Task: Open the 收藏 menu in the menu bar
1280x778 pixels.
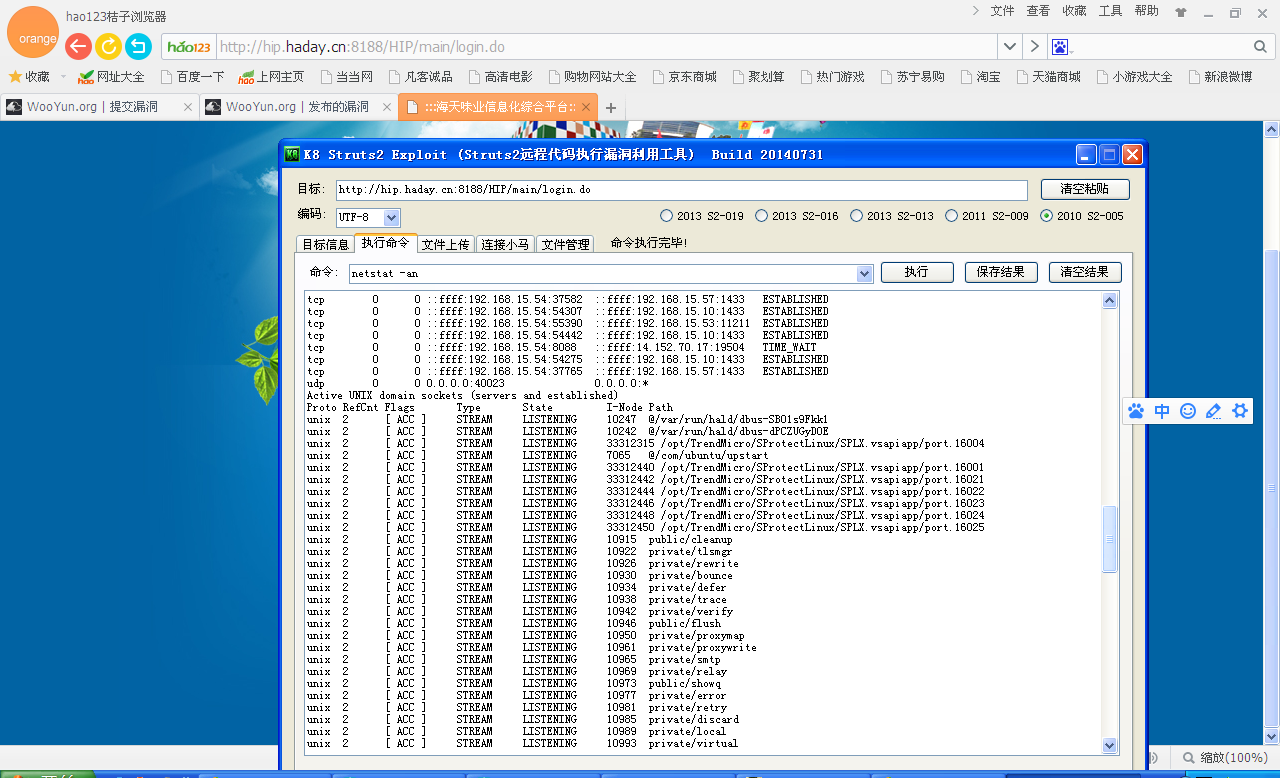Action: point(1074,11)
